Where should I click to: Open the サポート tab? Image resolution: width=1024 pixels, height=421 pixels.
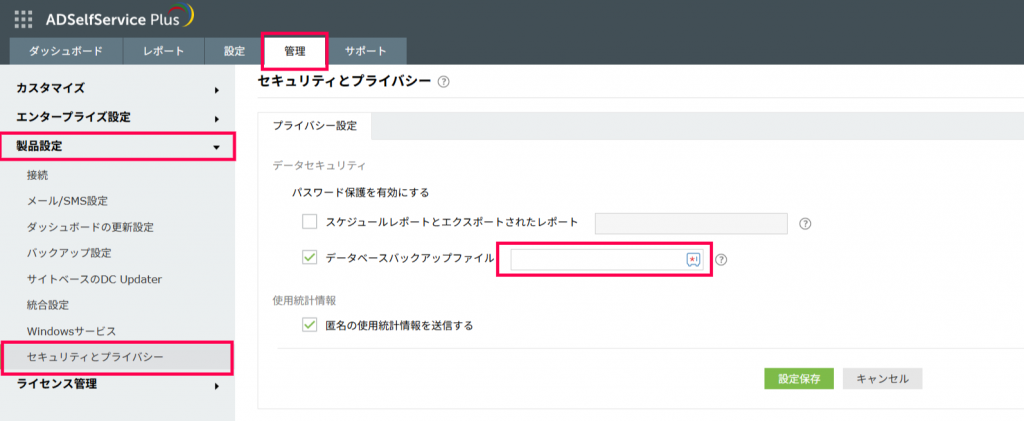[366, 52]
